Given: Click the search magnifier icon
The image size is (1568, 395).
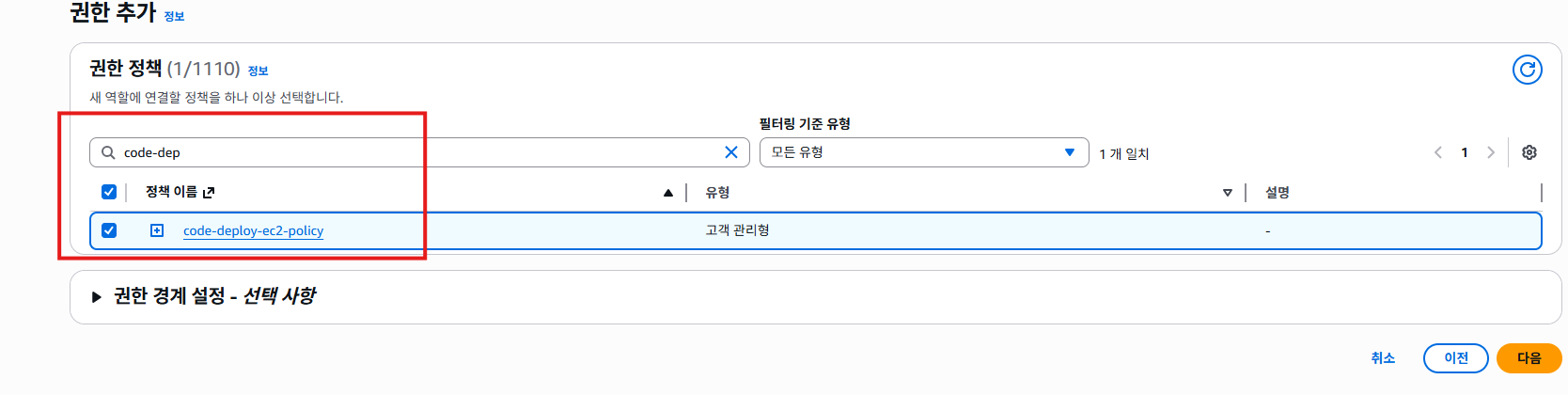Looking at the screenshot, I should tap(108, 152).
